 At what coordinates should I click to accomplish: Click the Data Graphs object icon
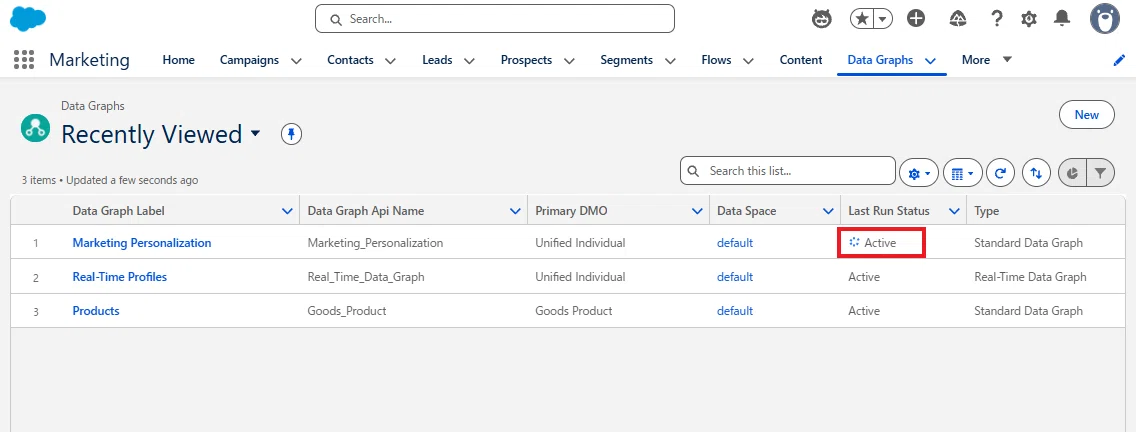[36, 128]
